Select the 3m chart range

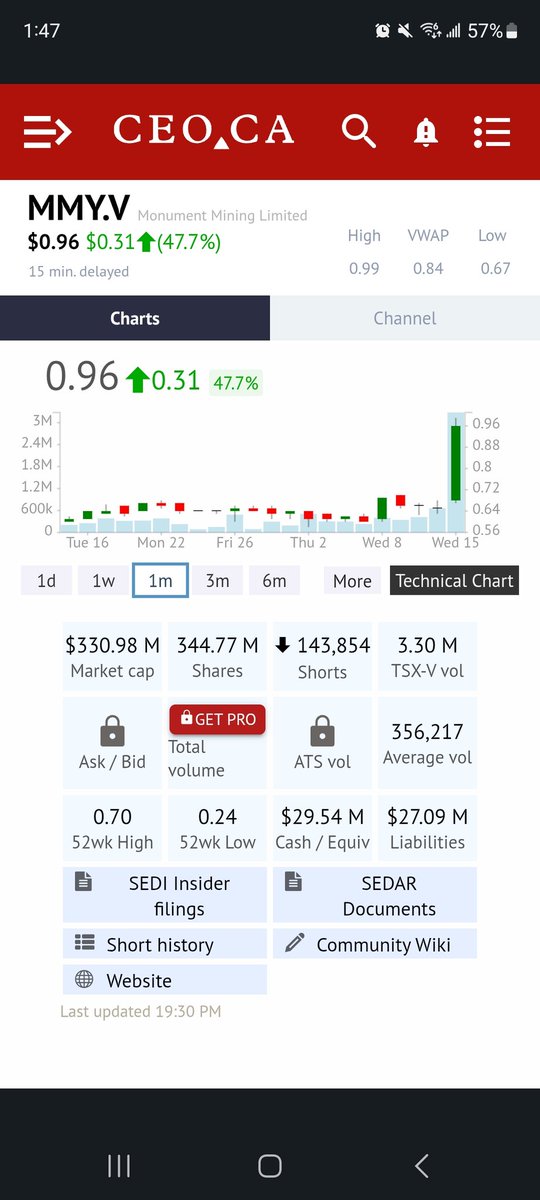217,581
